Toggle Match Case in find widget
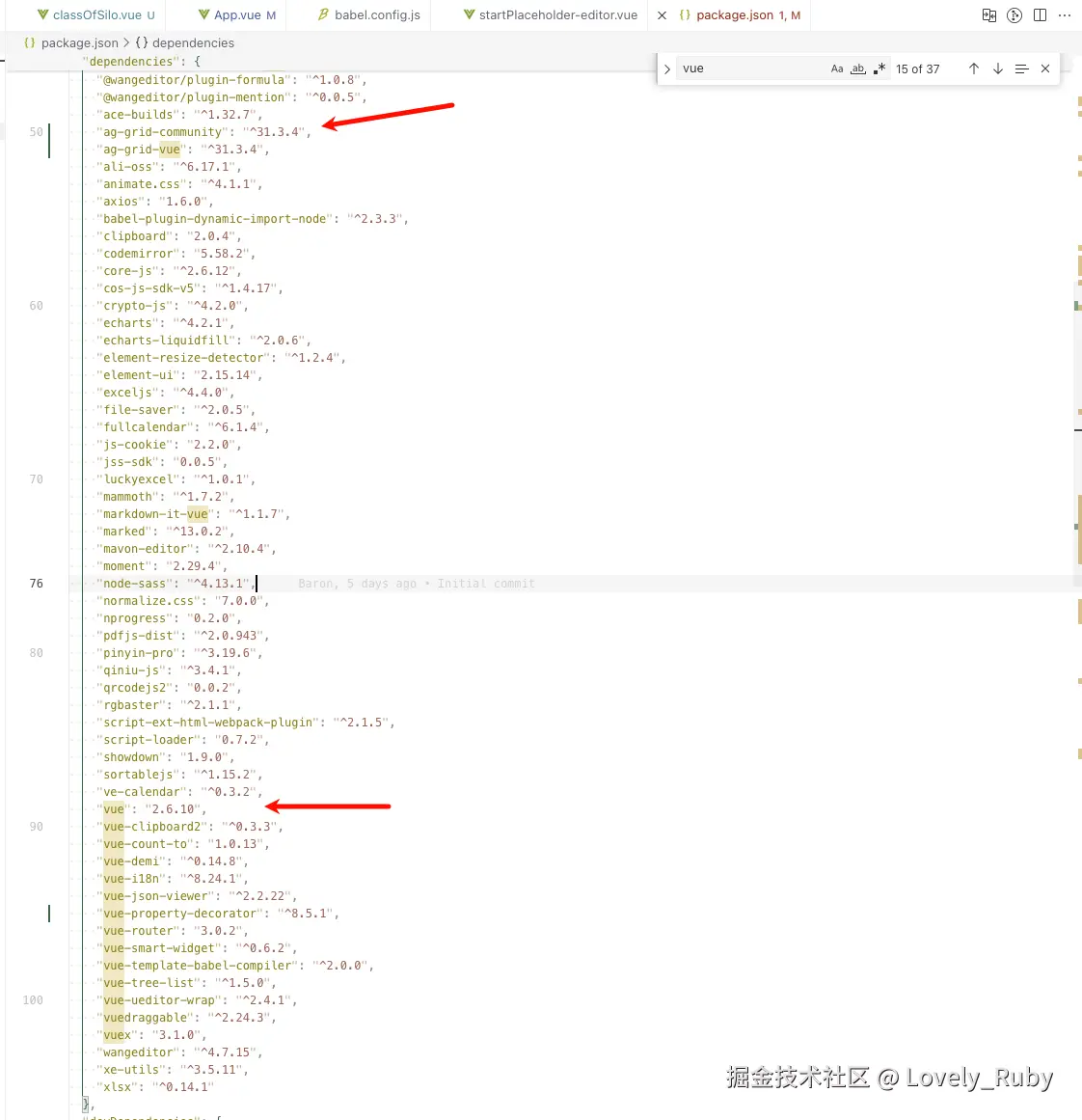The image size is (1082, 1120). [837, 68]
